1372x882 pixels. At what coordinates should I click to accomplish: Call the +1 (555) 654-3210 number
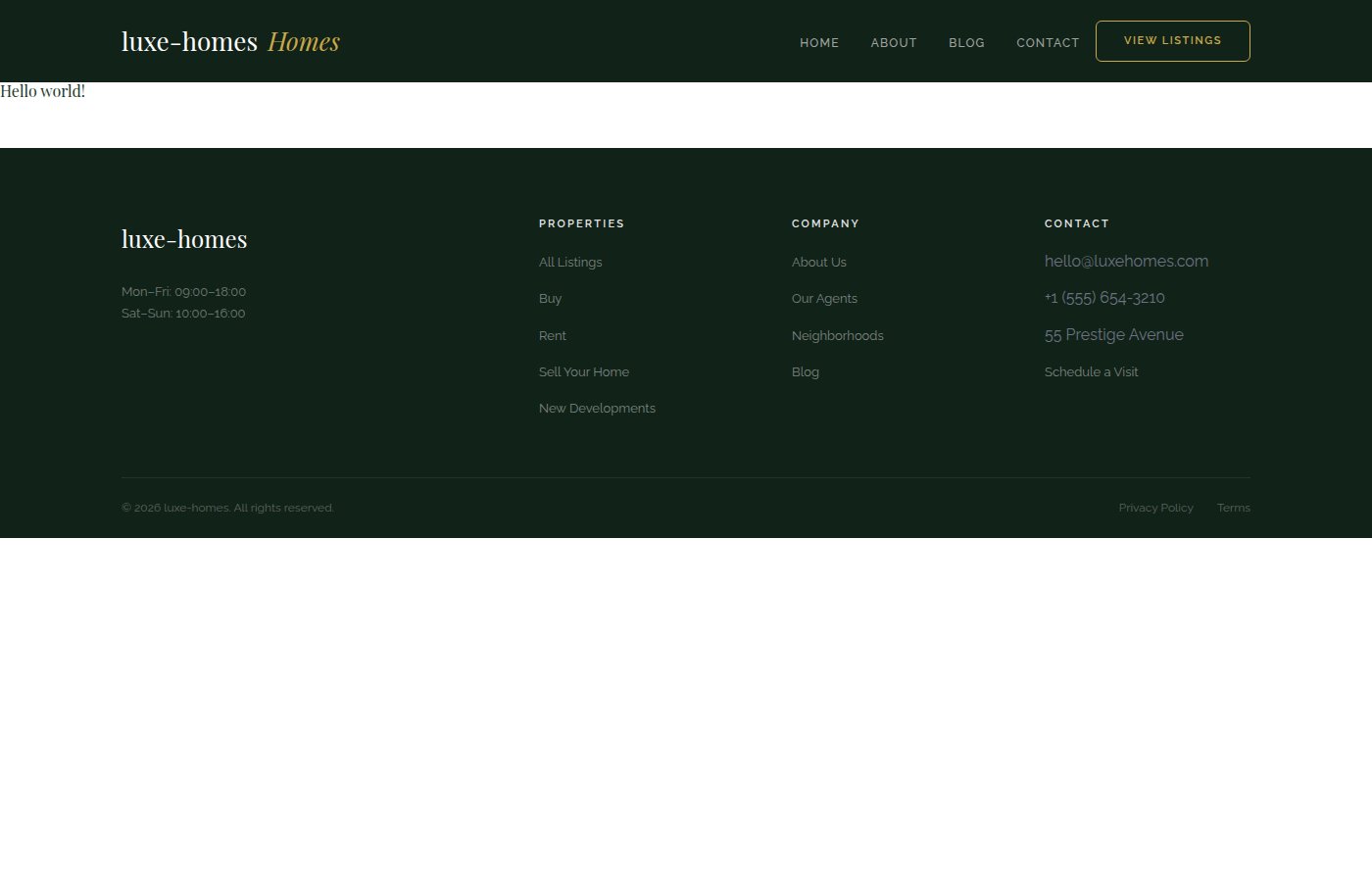1104,298
